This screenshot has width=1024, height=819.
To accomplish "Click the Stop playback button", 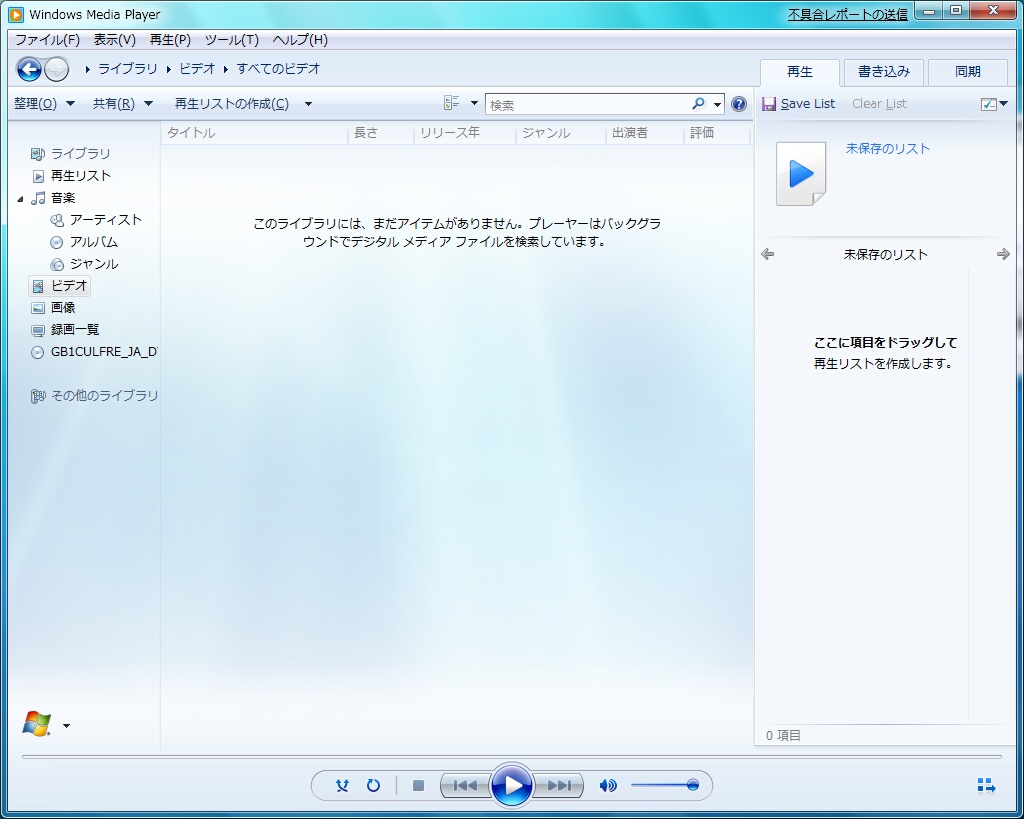I will coord(419,785).
